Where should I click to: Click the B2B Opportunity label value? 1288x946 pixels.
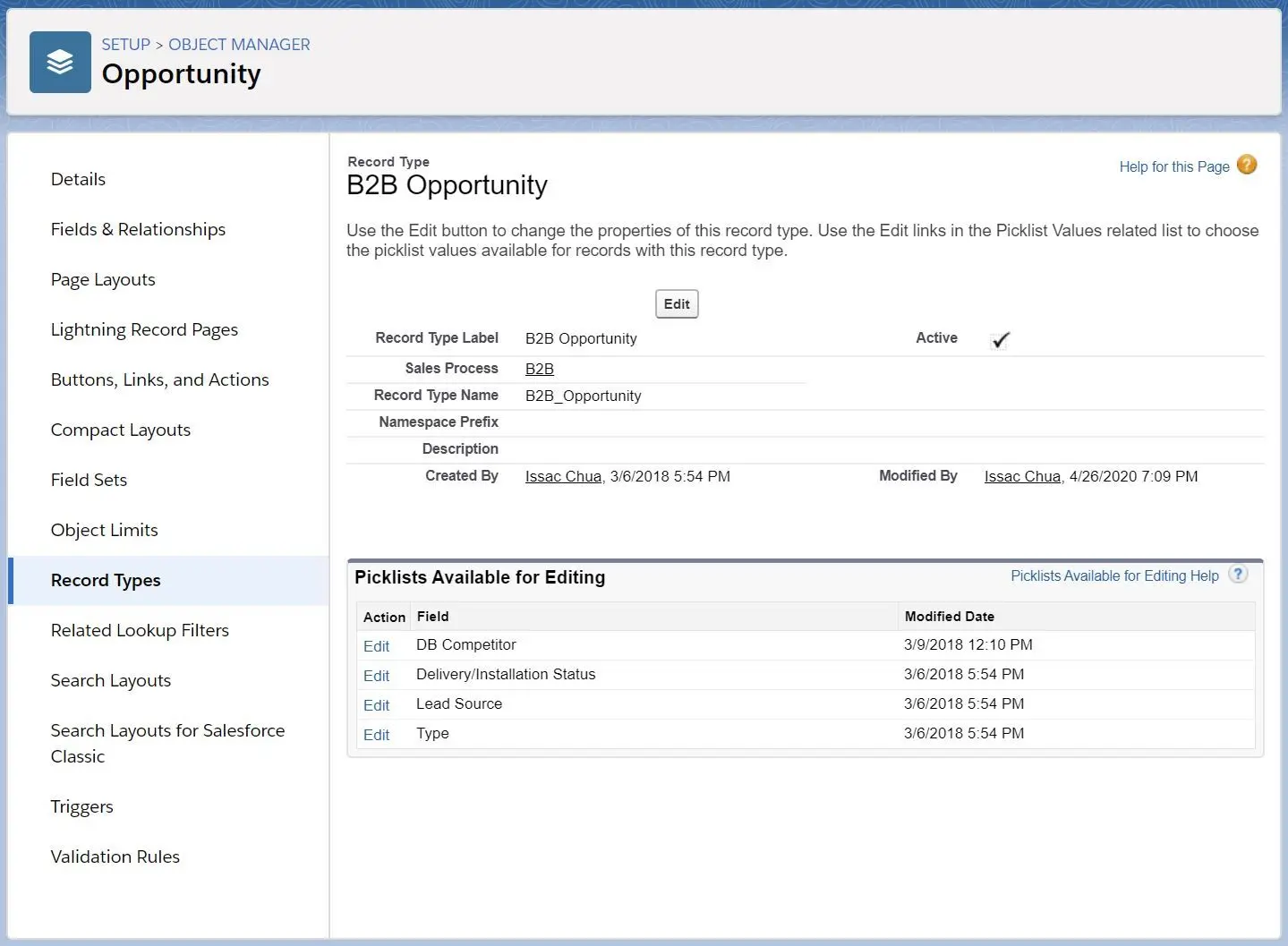(x=581, y=338)
